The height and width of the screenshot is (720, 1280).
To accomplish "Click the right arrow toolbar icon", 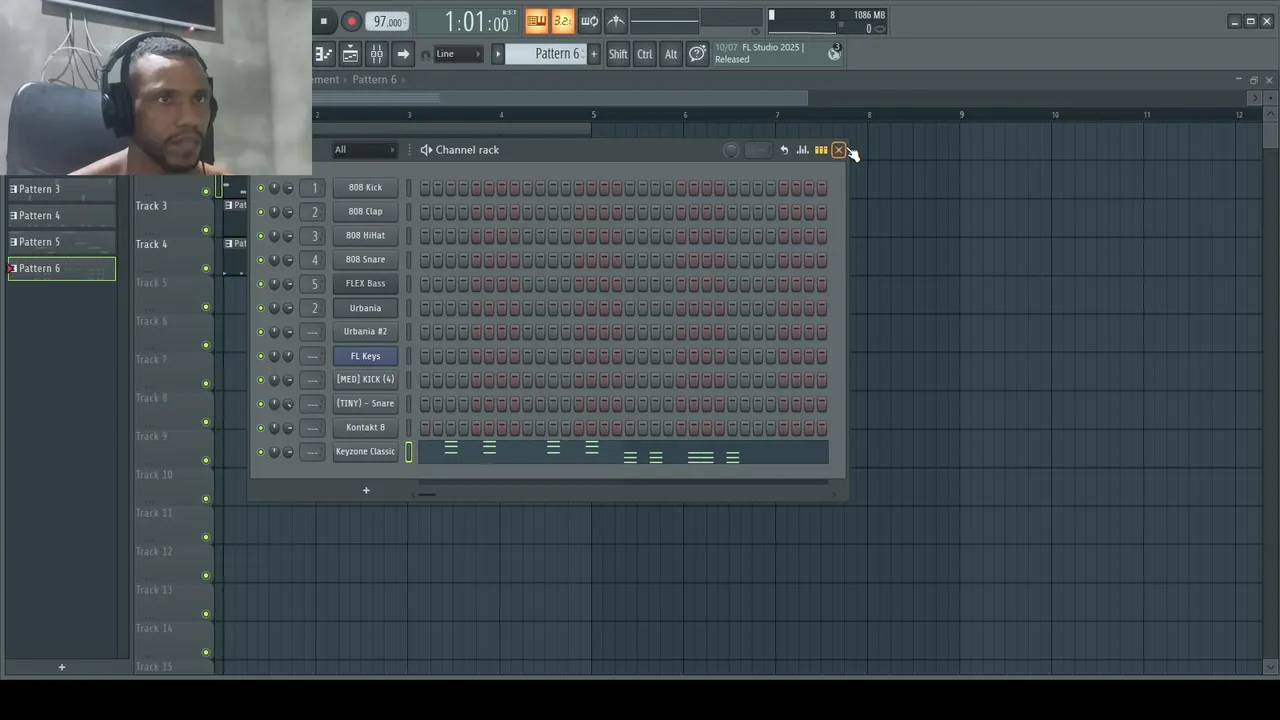I will [x=402, y=54].
